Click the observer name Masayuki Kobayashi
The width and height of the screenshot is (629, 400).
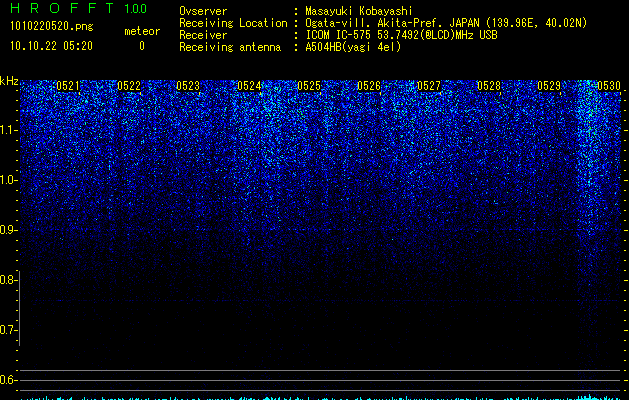[359, 11]
